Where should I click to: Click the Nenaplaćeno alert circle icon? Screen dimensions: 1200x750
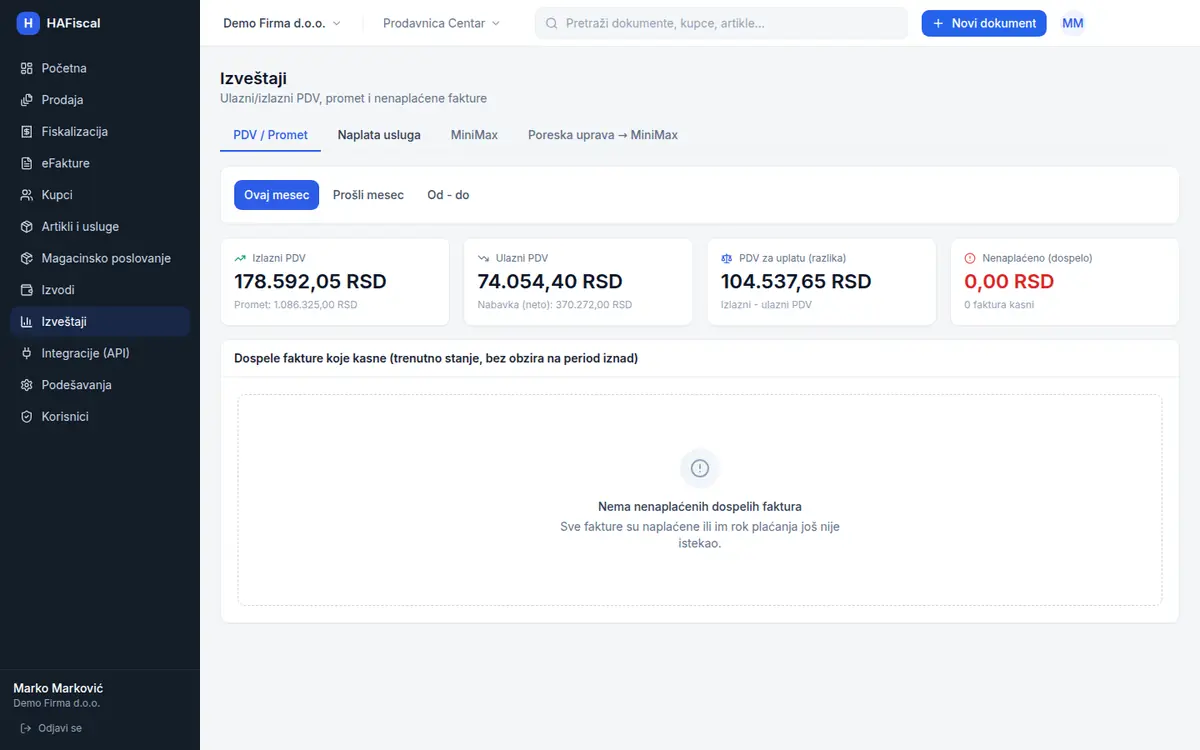[970, 258]
